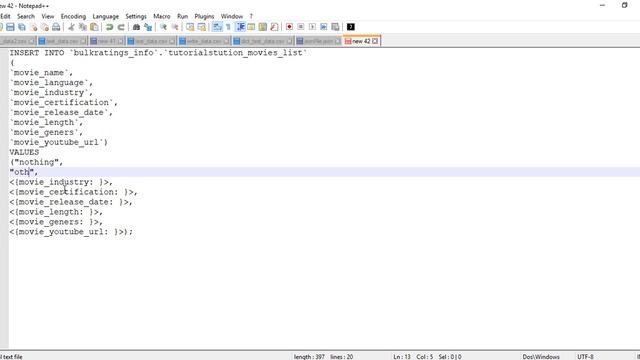The image size is (640, 360).
Task: Toggle synchronized horizontal scrolling icon
Action: [x=202, y=27]
